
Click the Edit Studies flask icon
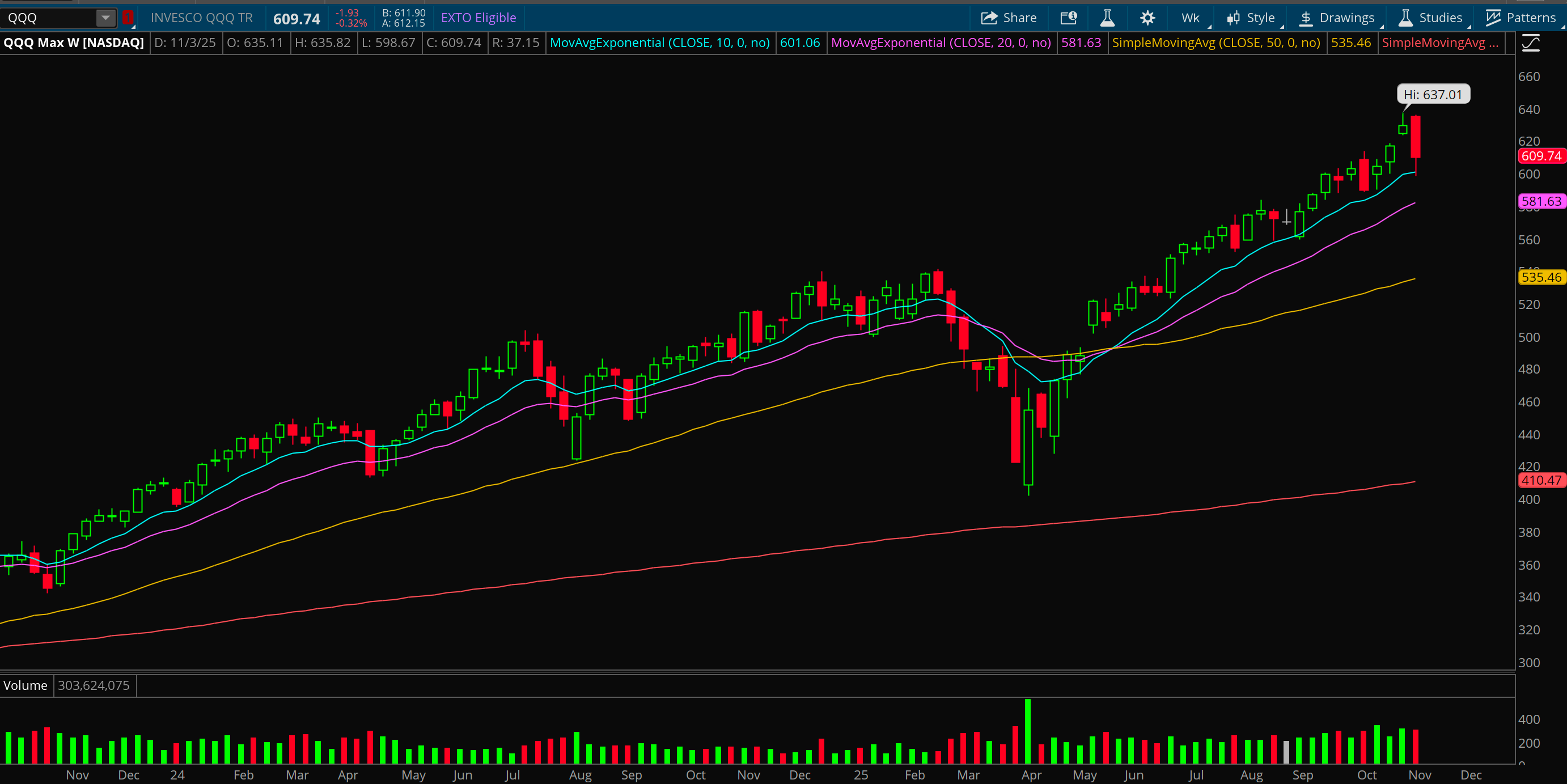tap(1107, 18)
